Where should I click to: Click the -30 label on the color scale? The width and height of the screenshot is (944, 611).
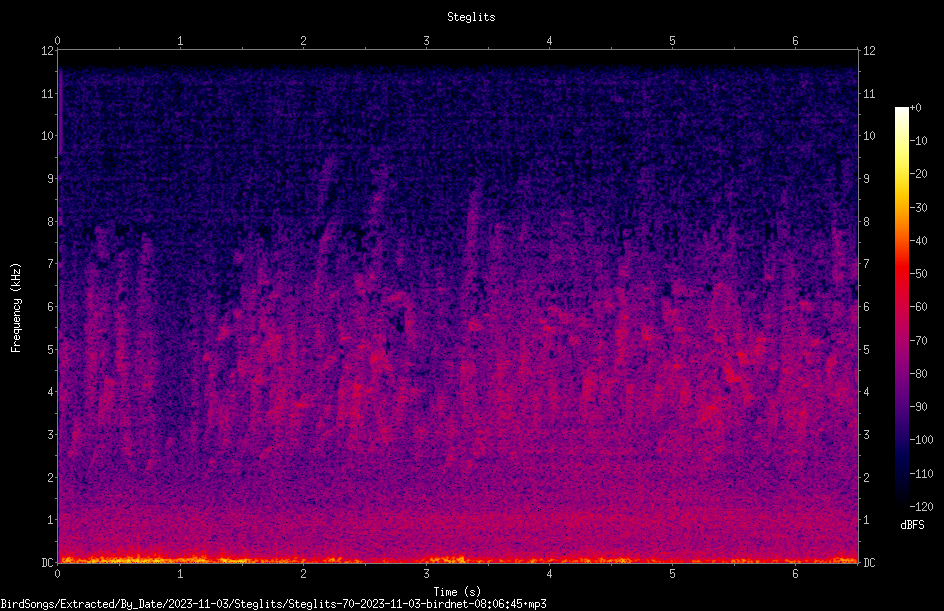918,207
